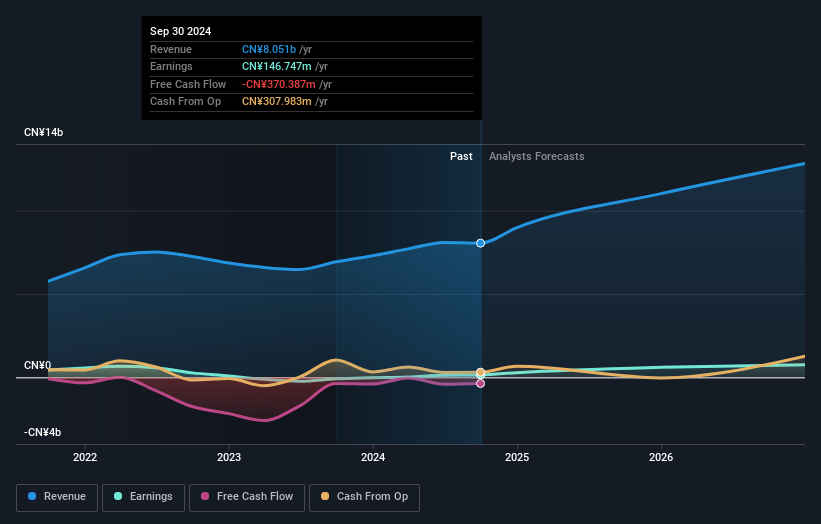The width and height of the screenshot is (821, 524).
Task: Click the CN¥307.983m cash from op value
Action: tap(276, 102)
